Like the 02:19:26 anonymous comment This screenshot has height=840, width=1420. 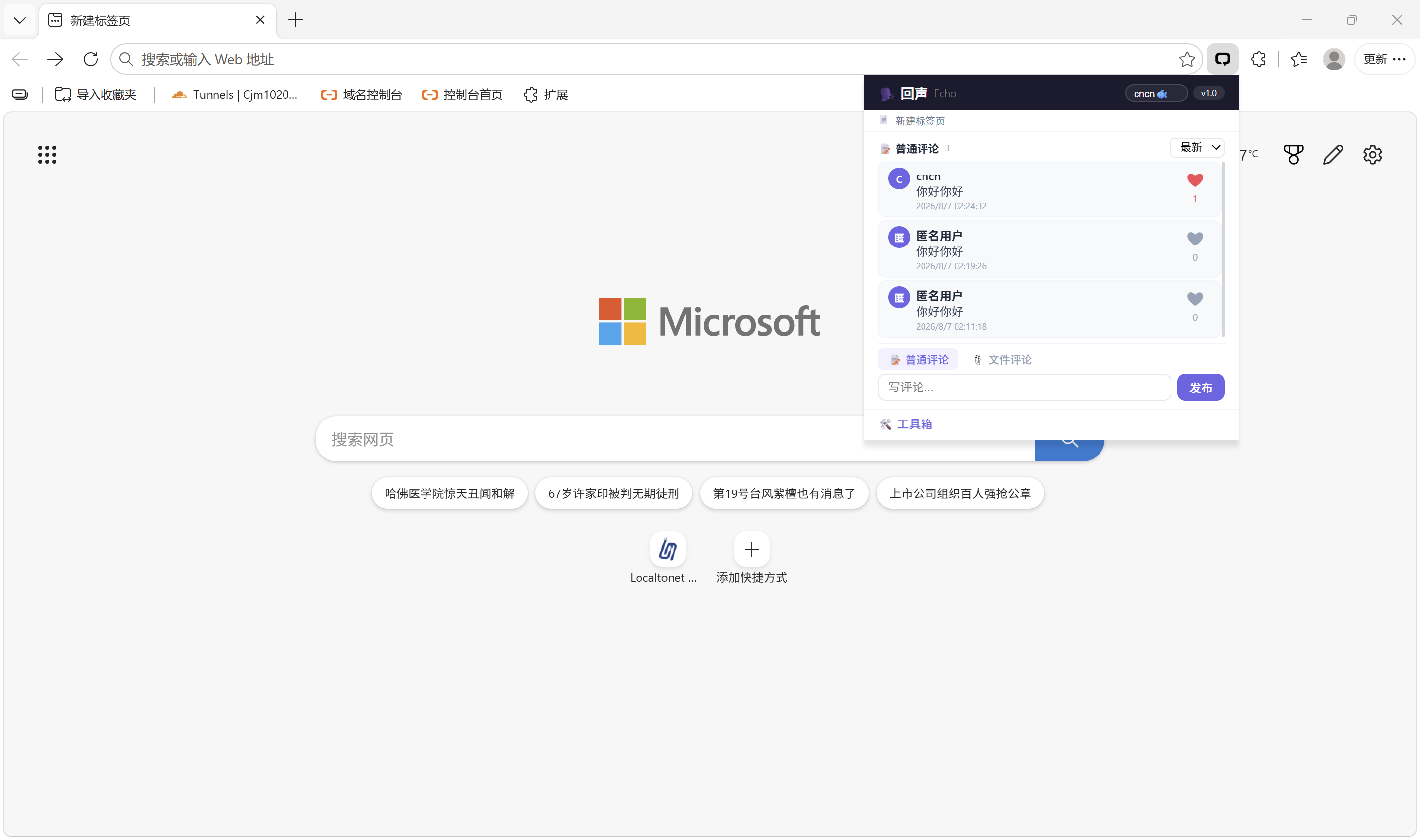[x=1195, y=239]
